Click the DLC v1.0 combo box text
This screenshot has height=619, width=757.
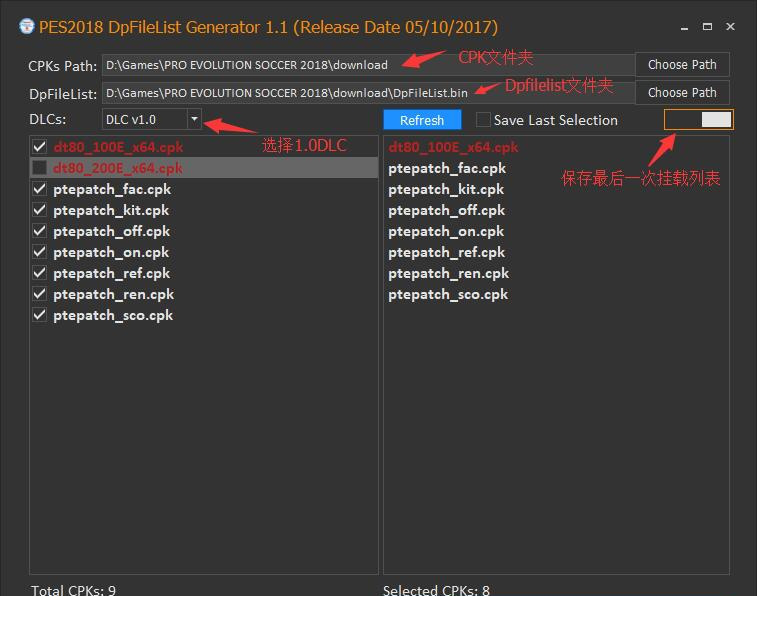(131, 120)
